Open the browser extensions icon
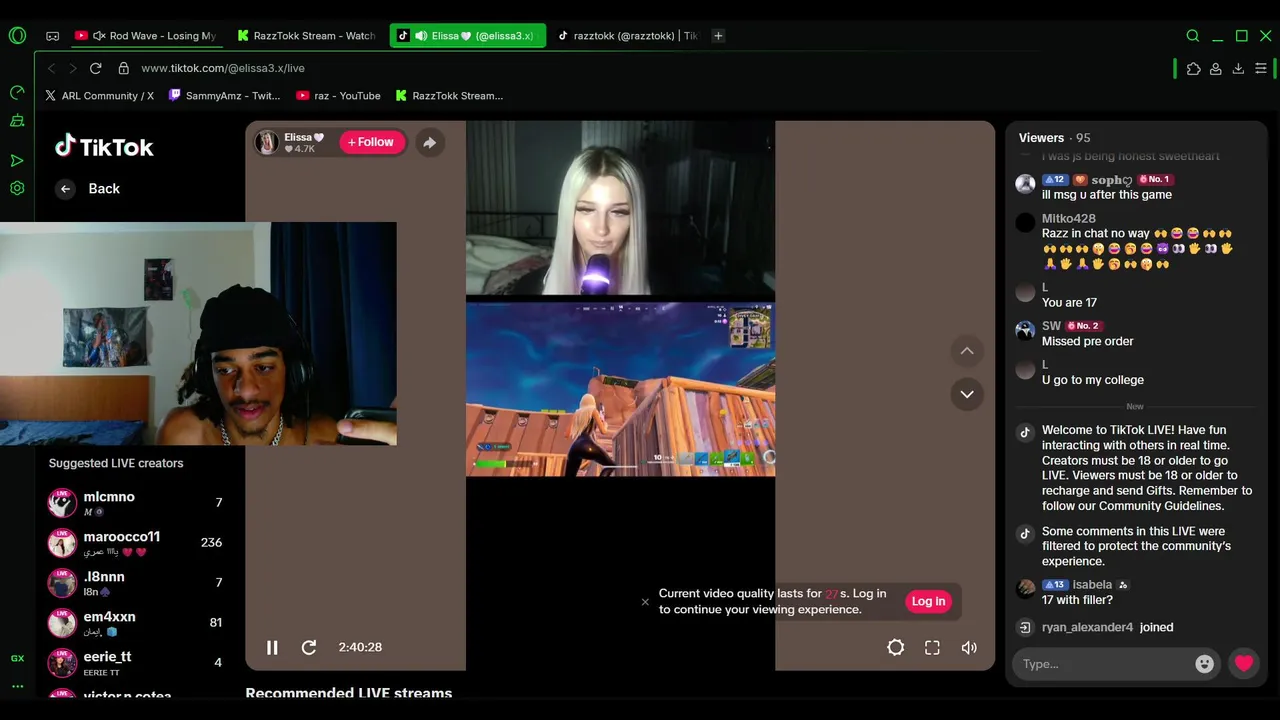The image size is (1280, 720). click(x=1193, y=68)
